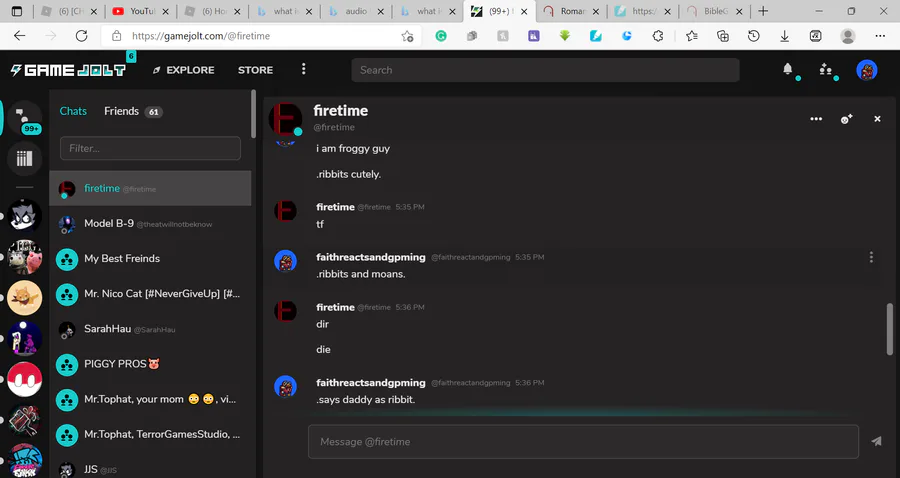
Task: Click faithreactsandgpming avatar on 5:36 PM message
Action: (285, 386)
